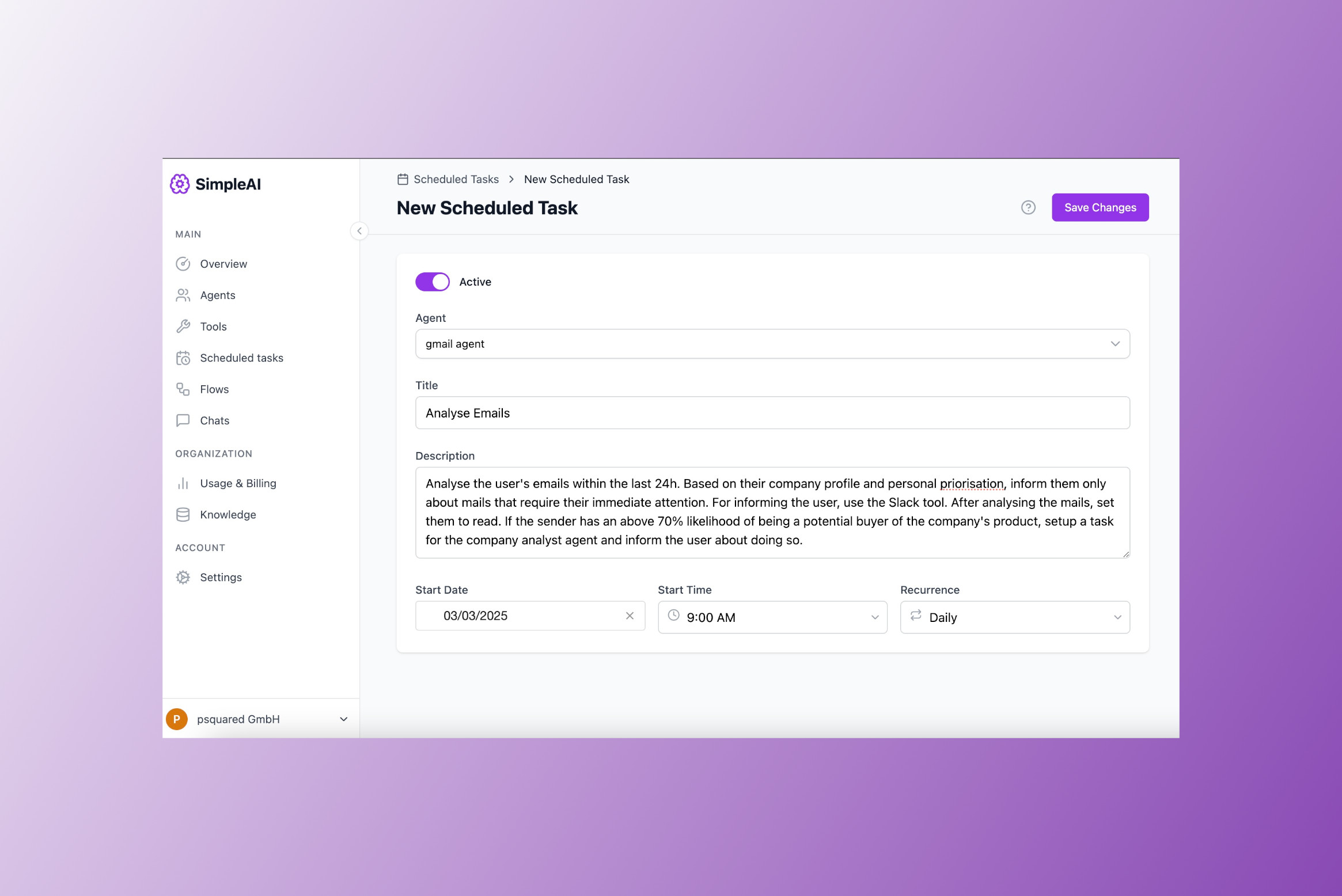
Task: Open account Settings
Action: tap(221, 578)
